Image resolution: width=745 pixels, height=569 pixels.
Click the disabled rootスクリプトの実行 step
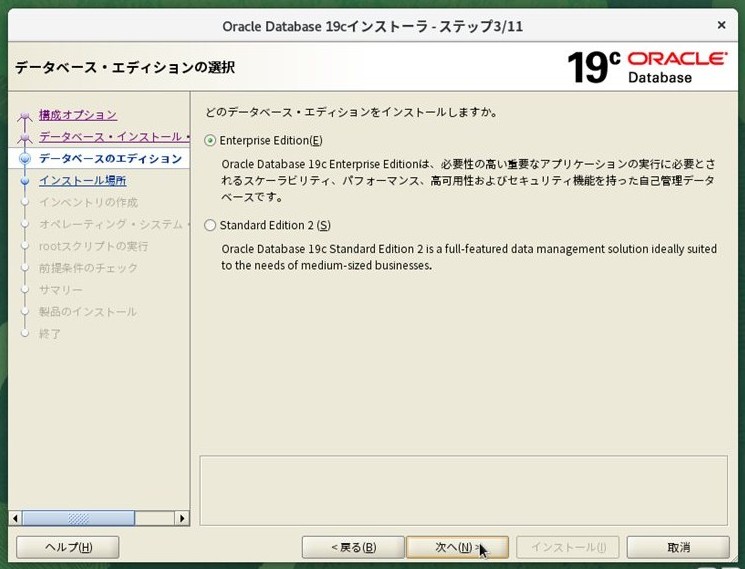point(94,246)
